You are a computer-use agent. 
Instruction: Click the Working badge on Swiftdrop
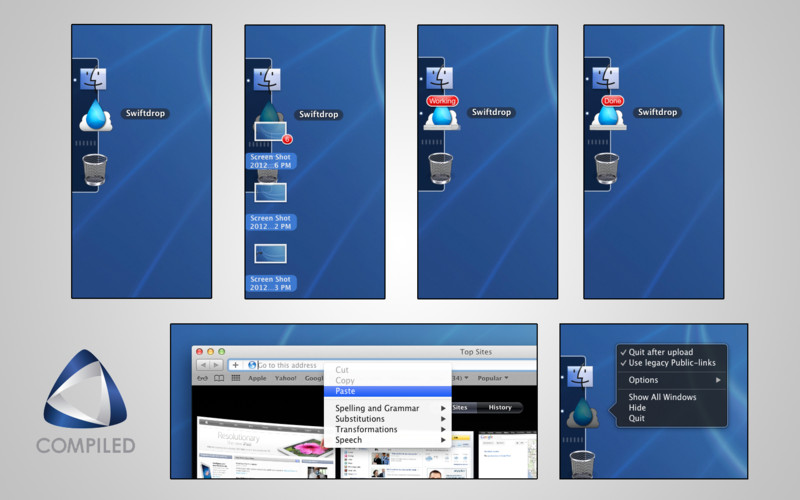442,101
